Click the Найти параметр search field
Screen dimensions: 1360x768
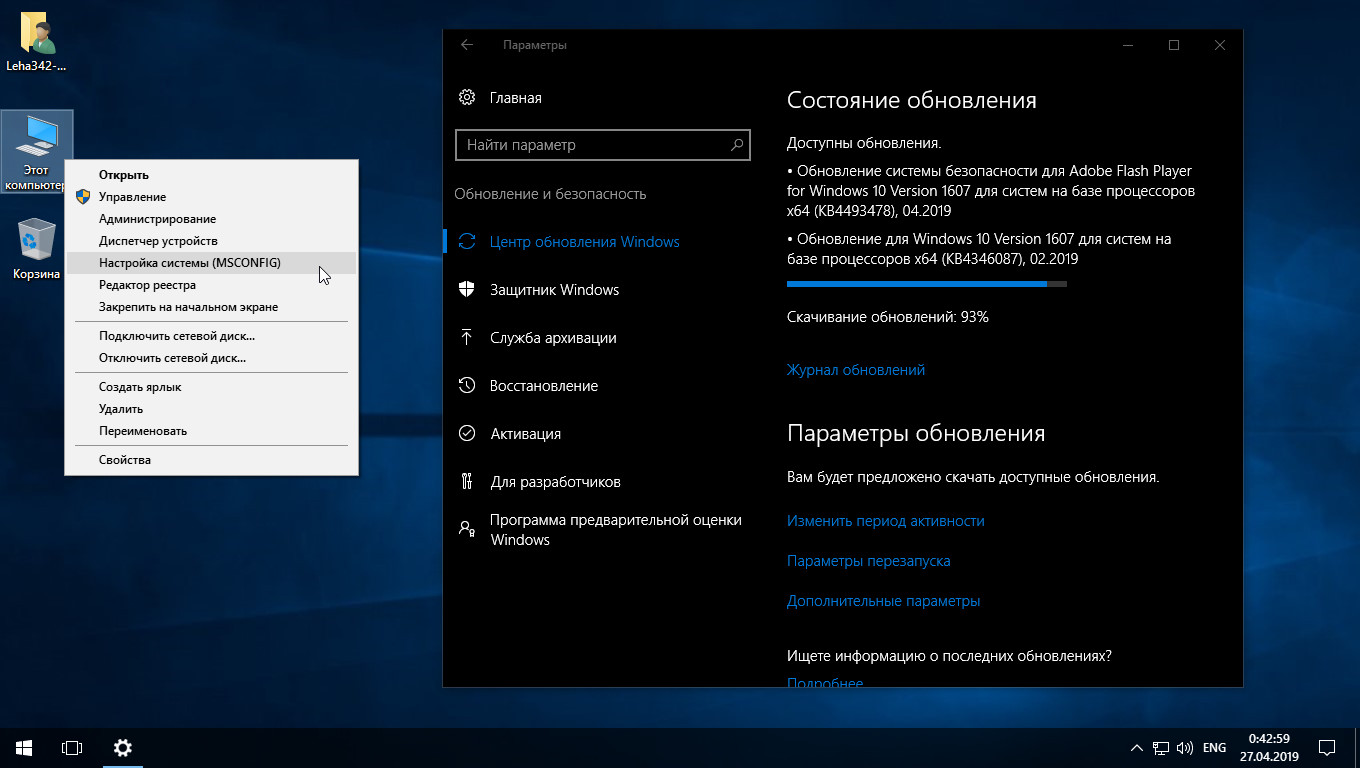[602, 145]
